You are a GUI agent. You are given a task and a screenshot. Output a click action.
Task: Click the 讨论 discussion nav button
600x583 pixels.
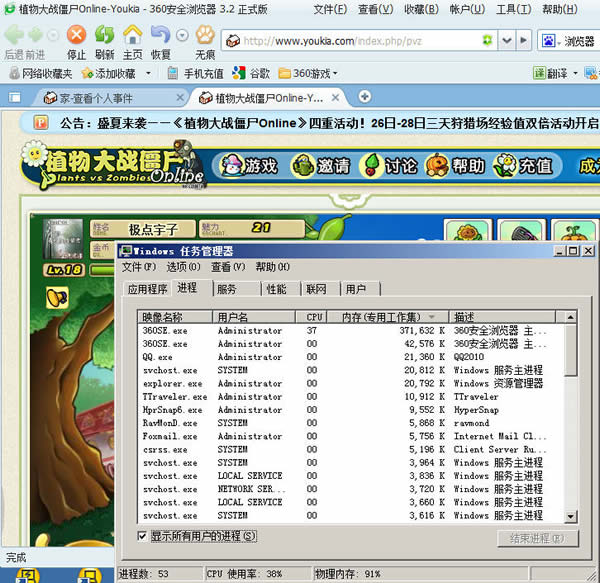coord(388,166)
